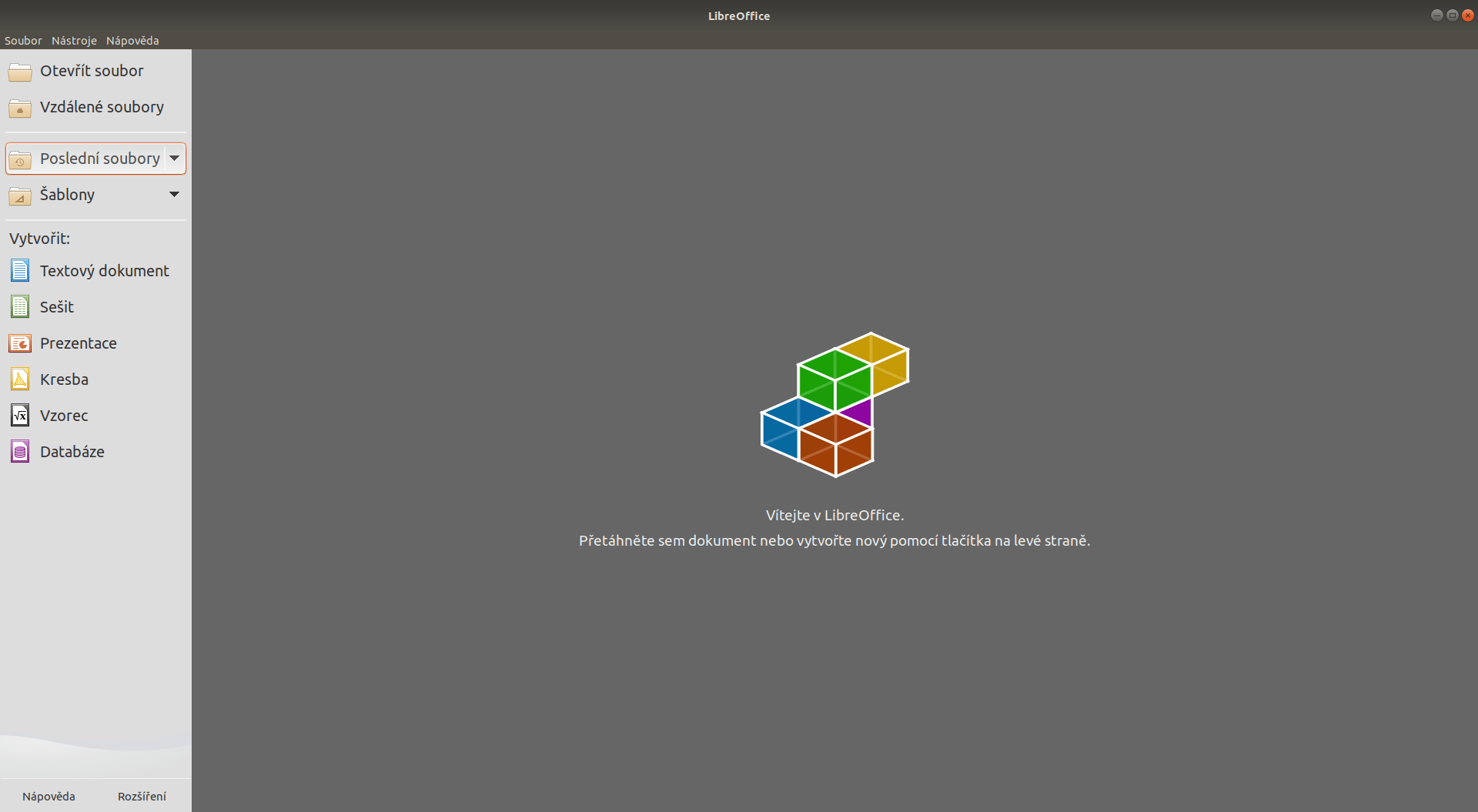
Task: Click the Poslední soubory recent folder icon
Action: point(20,159)
